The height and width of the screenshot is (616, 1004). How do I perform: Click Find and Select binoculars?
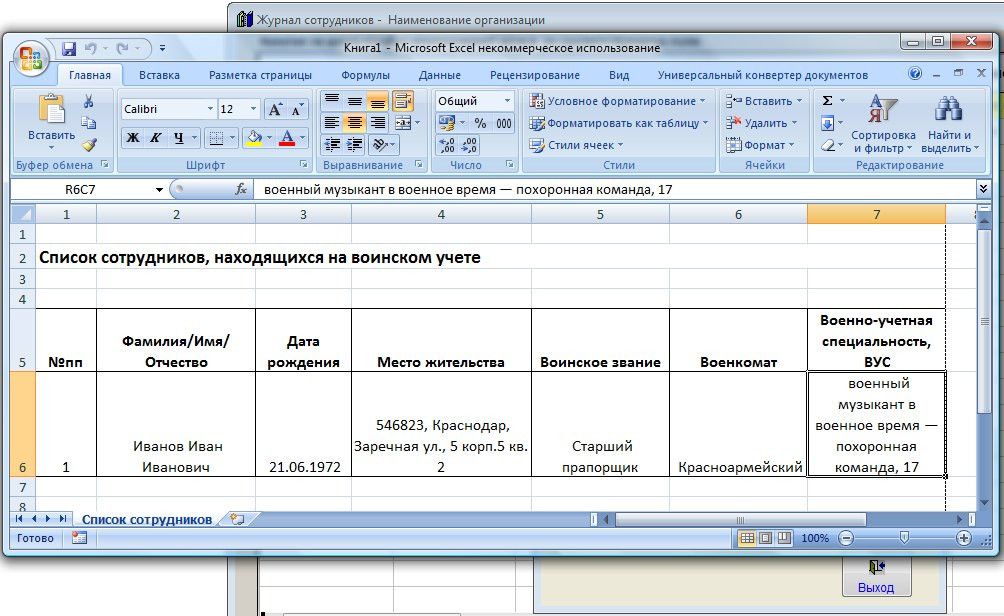tap(948, 124)
